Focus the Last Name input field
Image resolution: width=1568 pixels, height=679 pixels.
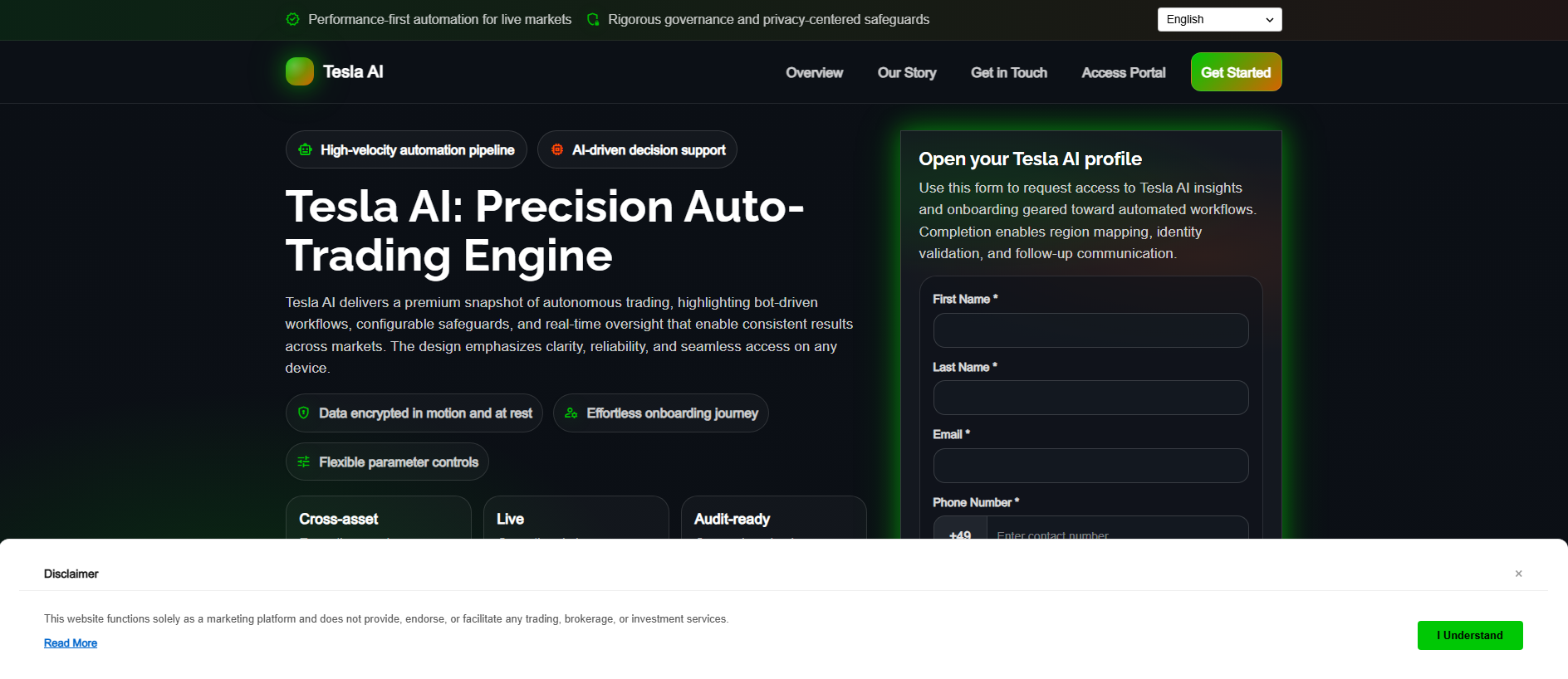point(1091,398)
